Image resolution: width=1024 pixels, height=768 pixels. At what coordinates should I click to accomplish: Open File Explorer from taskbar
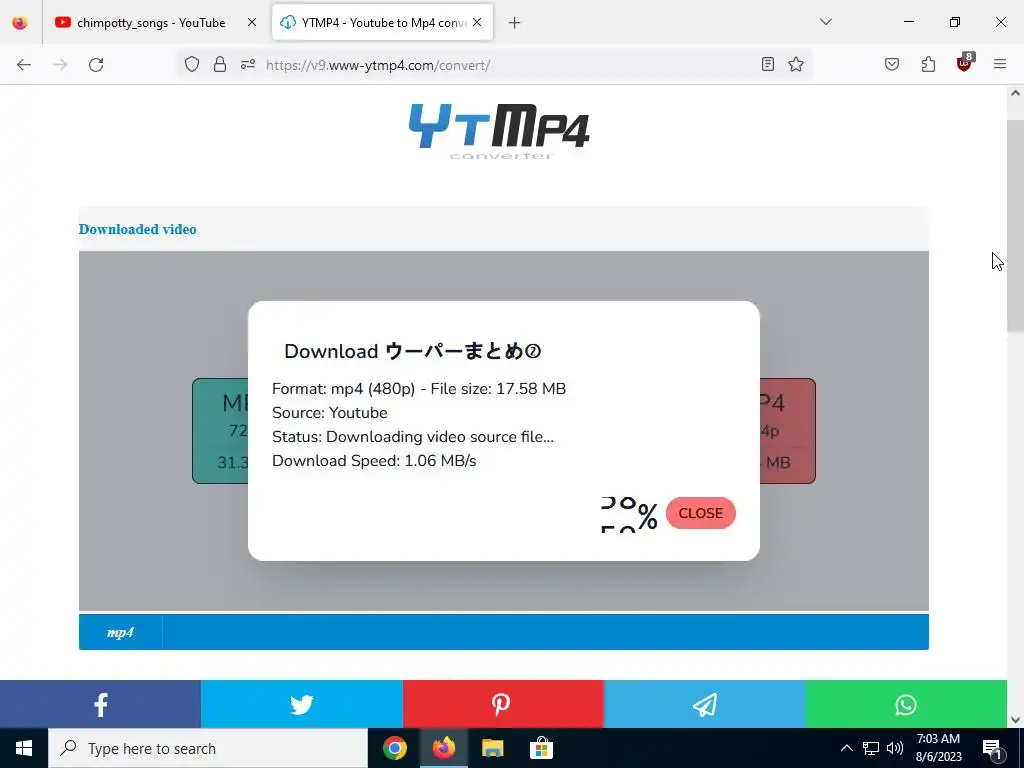pyautogui.click(x=492, y=748)
